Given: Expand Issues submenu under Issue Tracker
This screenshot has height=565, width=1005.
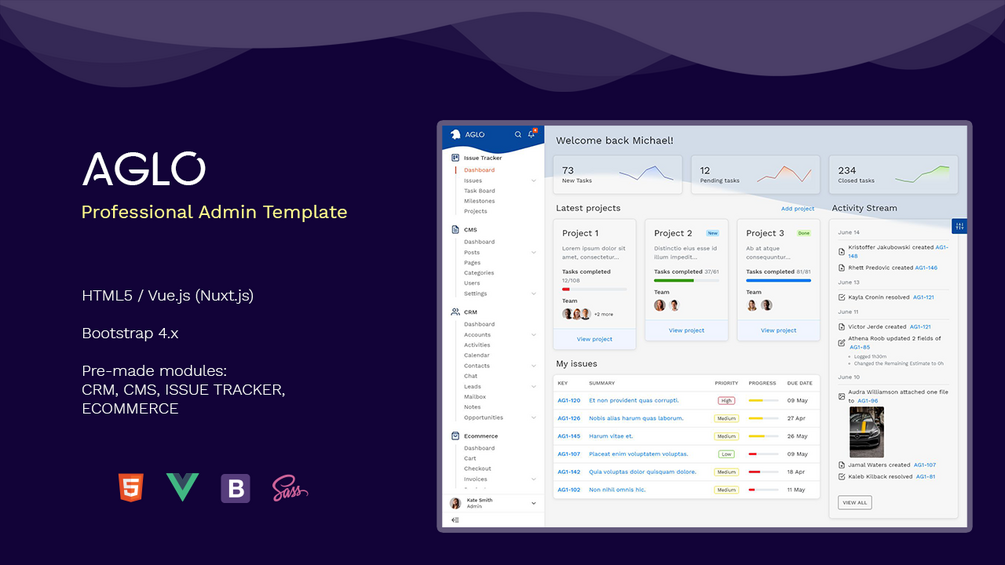Looking at the screenshot, I should pos(533,181).
